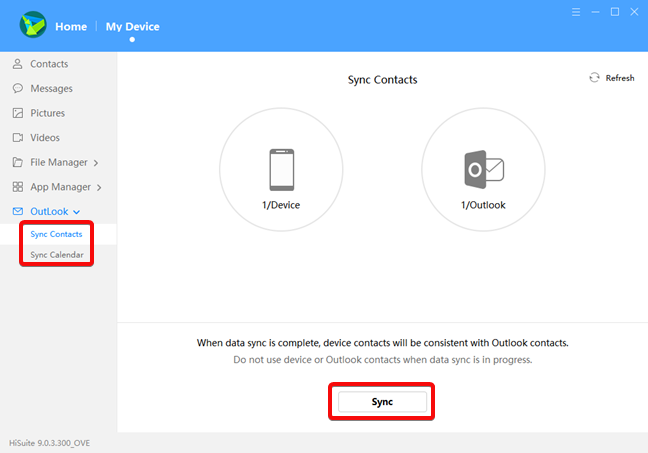Select the OutLook sidebar label
648x453 pixels.
(49, 212)
